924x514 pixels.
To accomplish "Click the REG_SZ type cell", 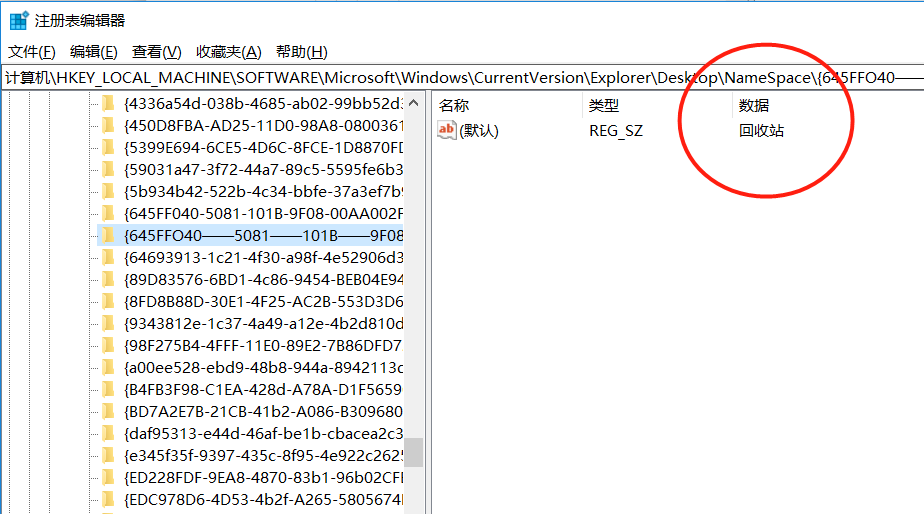I will coord(616,131).
